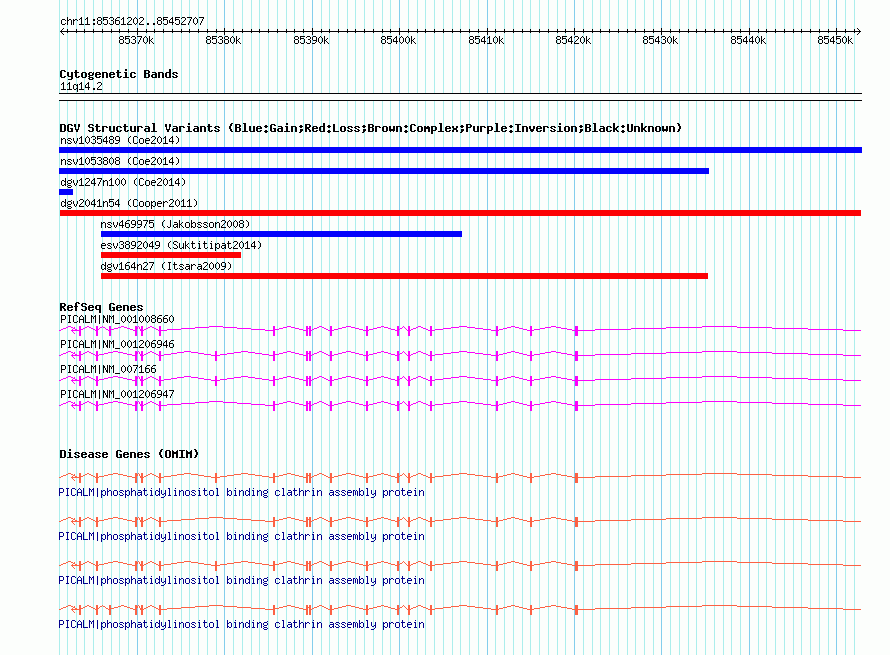
Task: Click the chr11:85361202..85452707 coordinate label
Action: pos(132,21)
